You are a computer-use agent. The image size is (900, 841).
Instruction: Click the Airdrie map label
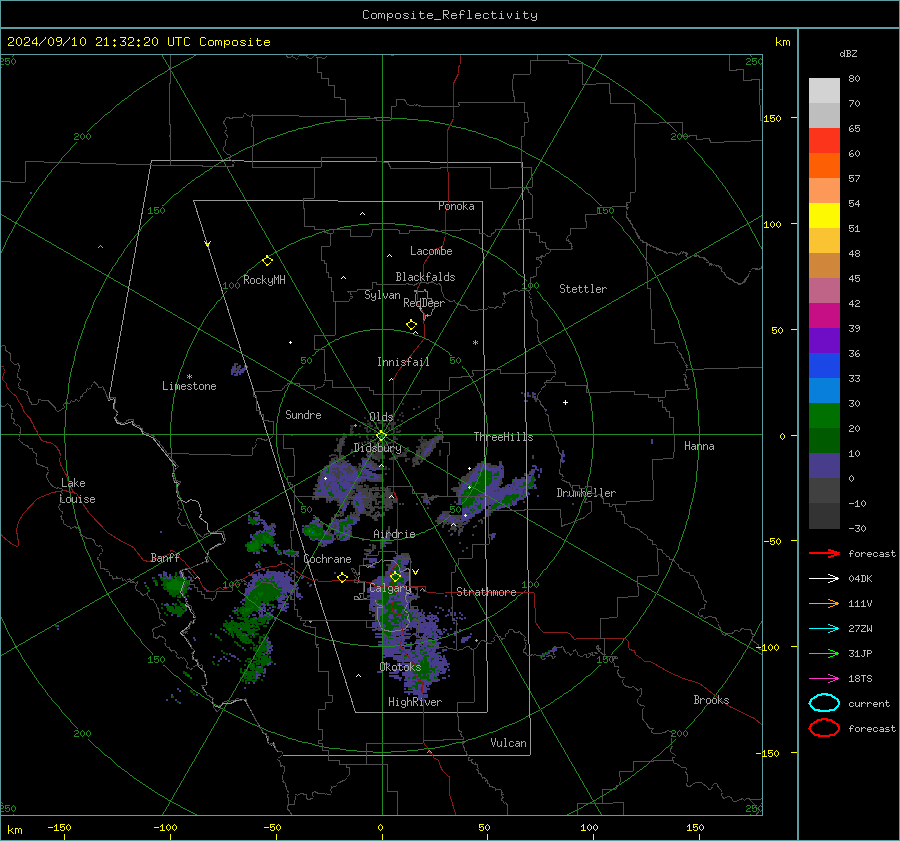click(x=394, y=534)
